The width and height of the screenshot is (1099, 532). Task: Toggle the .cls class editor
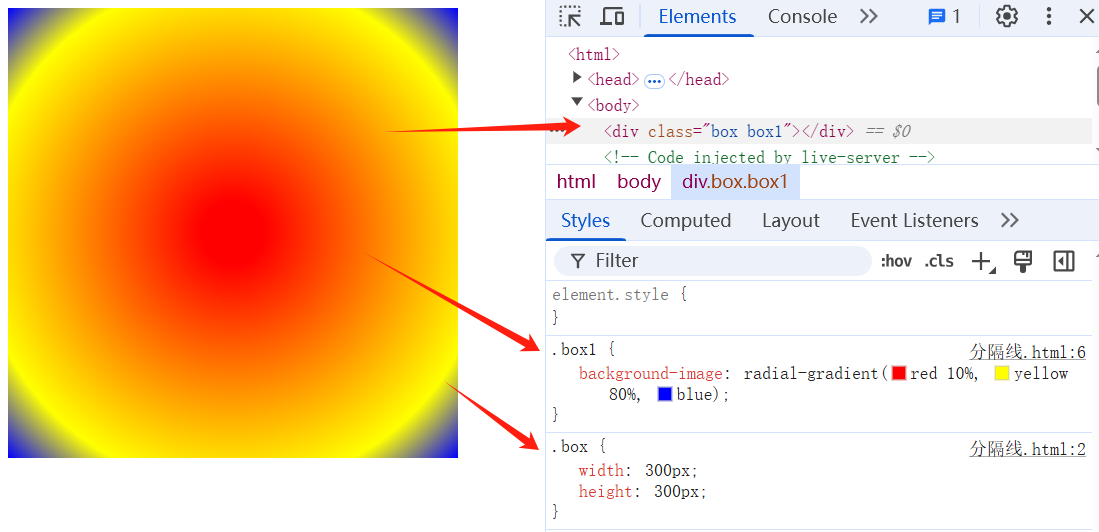[939, 261]
